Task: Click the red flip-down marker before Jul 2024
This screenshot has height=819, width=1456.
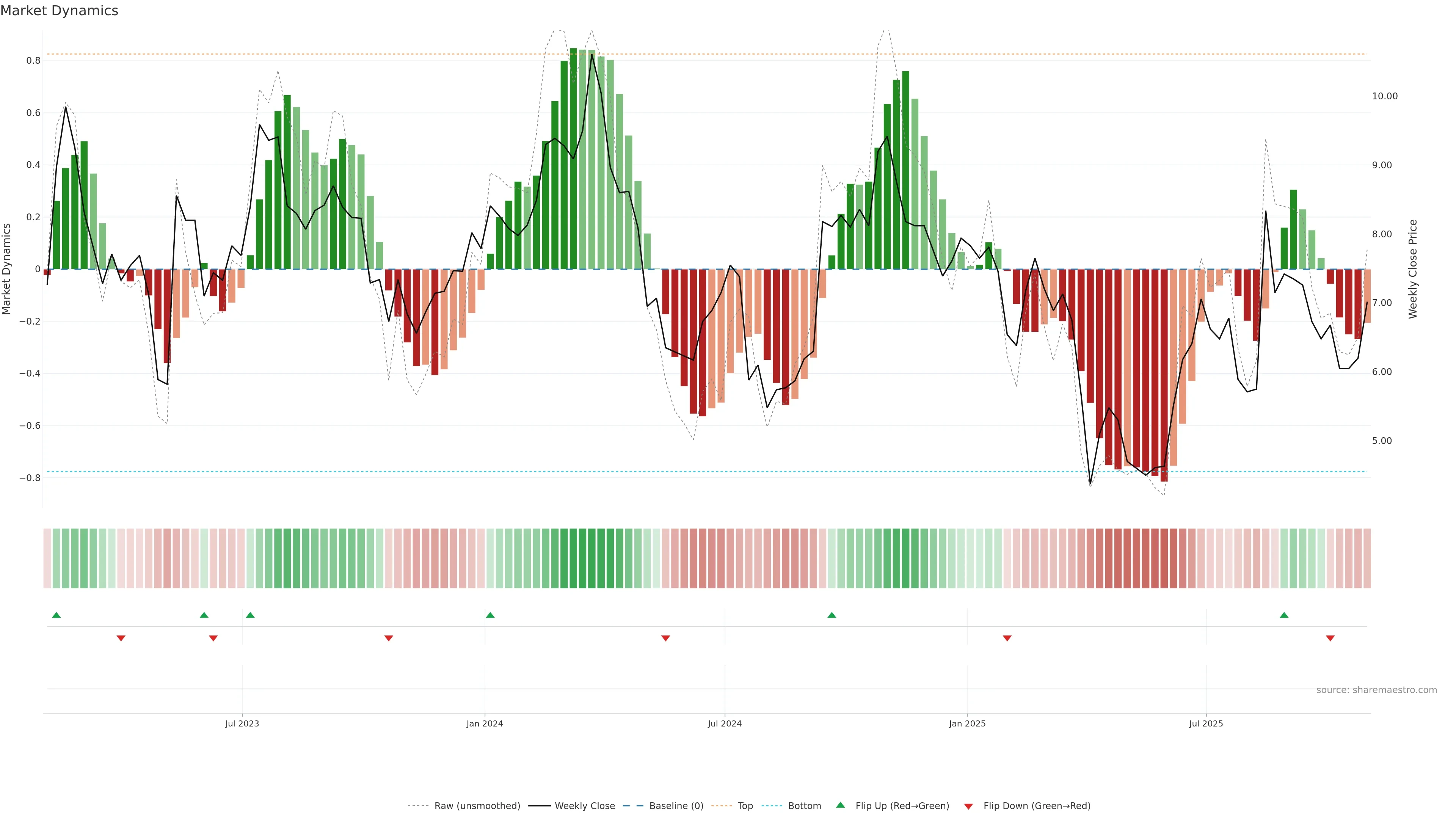Action: click(665, 638)
